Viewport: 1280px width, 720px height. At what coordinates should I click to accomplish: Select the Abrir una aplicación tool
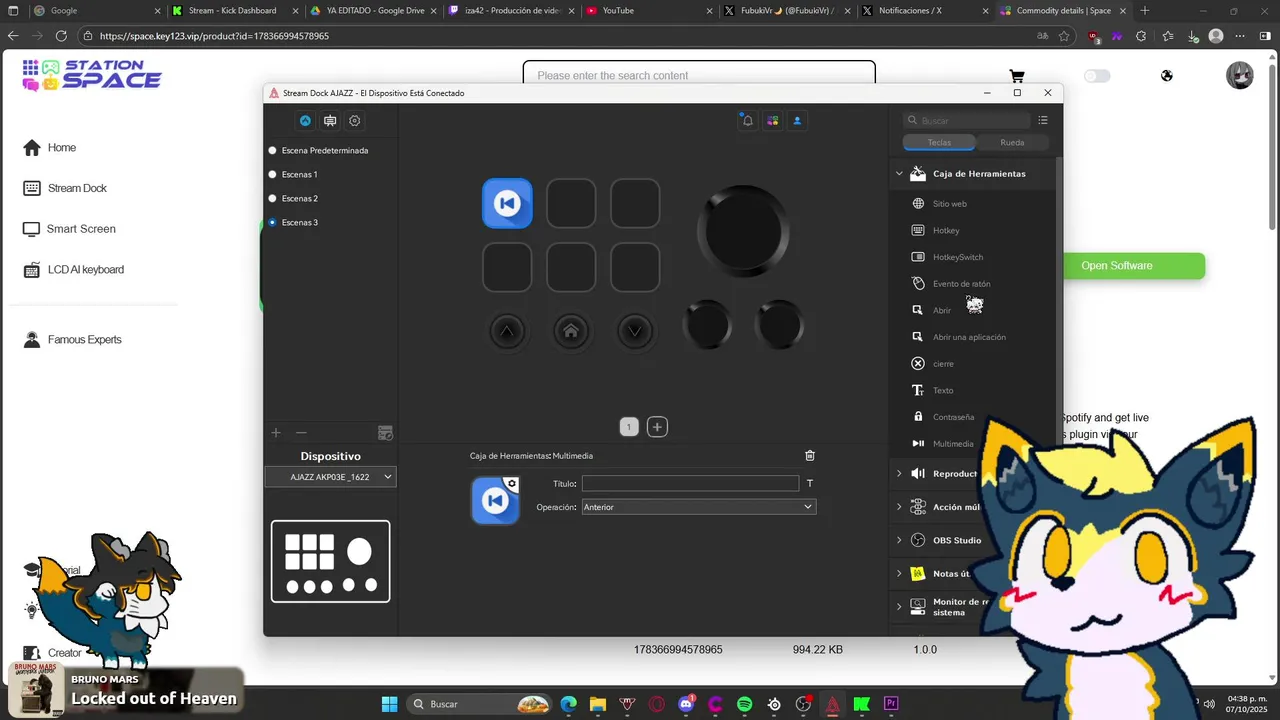coord(969,337)
